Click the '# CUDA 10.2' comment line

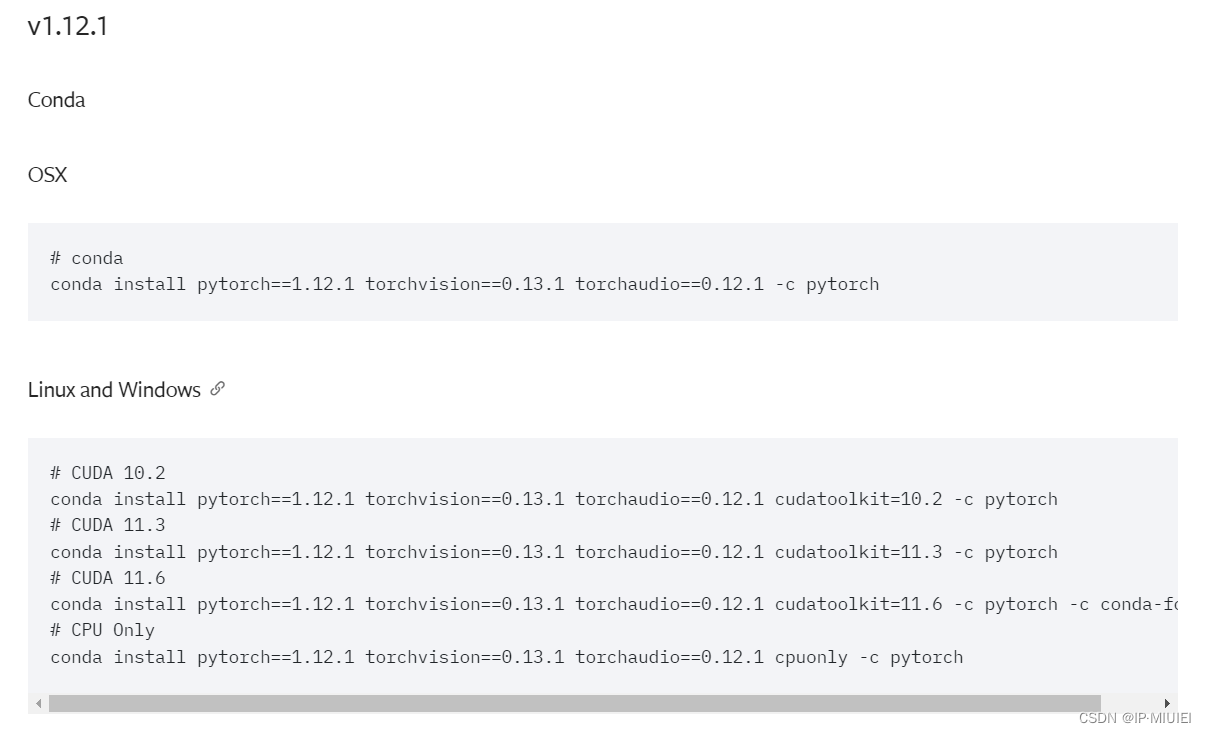tap(108, 473)
